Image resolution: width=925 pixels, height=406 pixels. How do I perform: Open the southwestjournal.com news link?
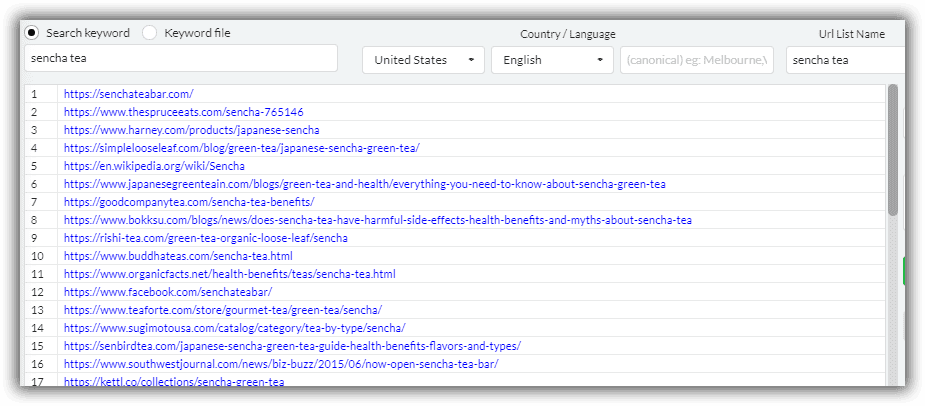coord(281,364)
